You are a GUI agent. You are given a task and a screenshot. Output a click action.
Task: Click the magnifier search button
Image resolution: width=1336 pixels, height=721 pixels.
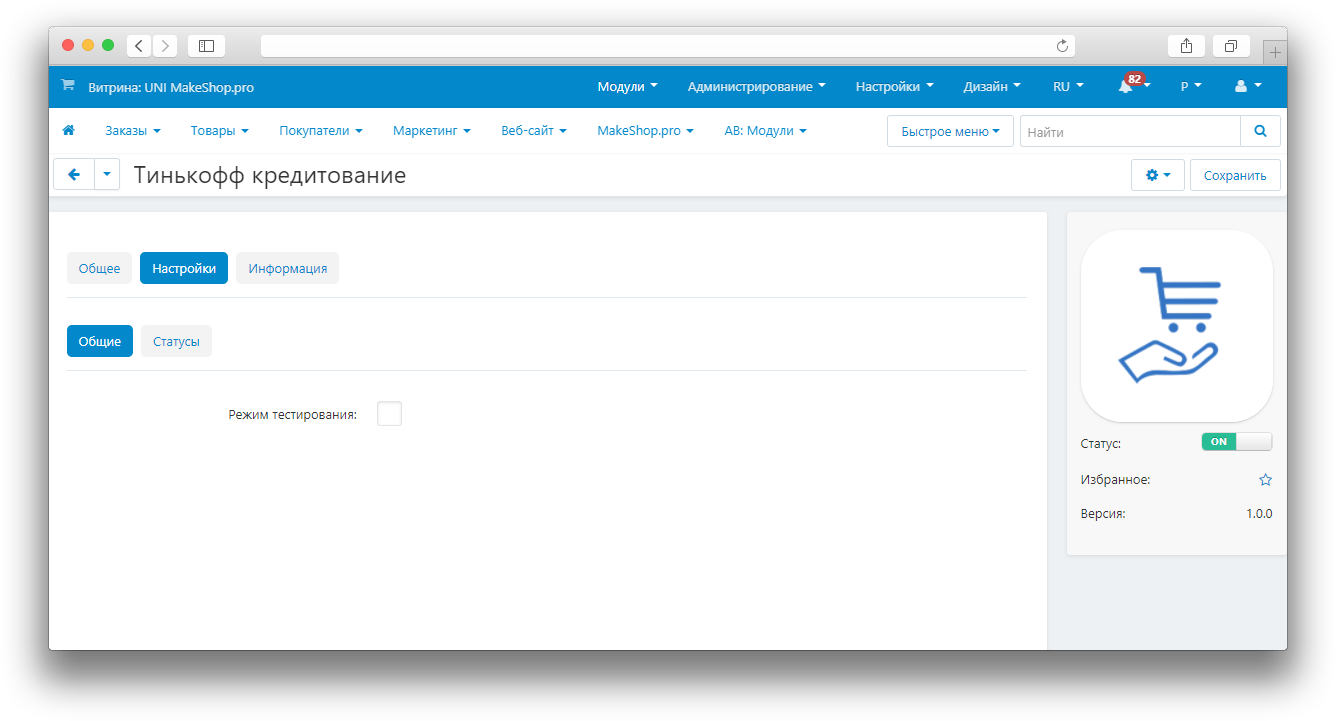[1260, 131]
